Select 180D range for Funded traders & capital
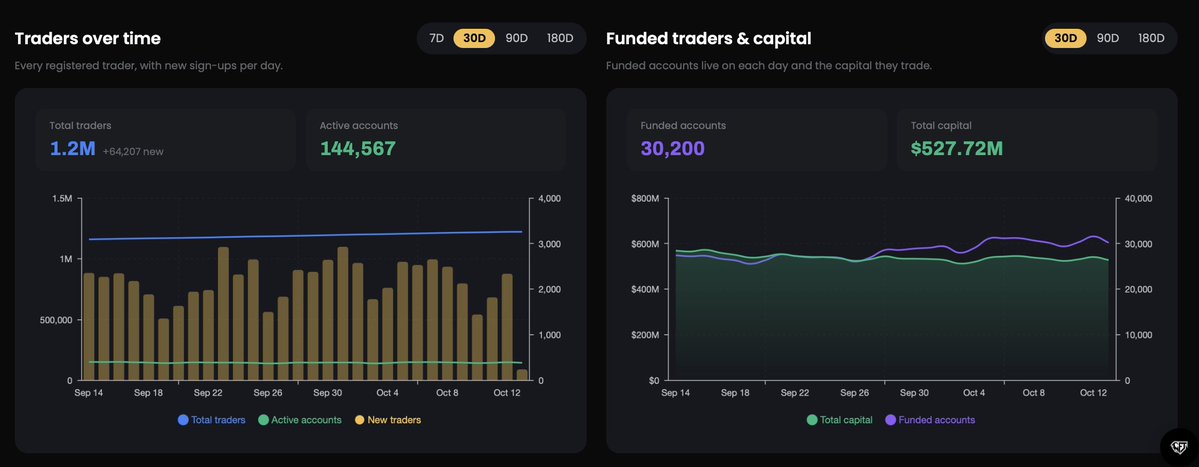Image resolution: width=1199 pixels, height=467 pixels. [x=1151, y=38]
